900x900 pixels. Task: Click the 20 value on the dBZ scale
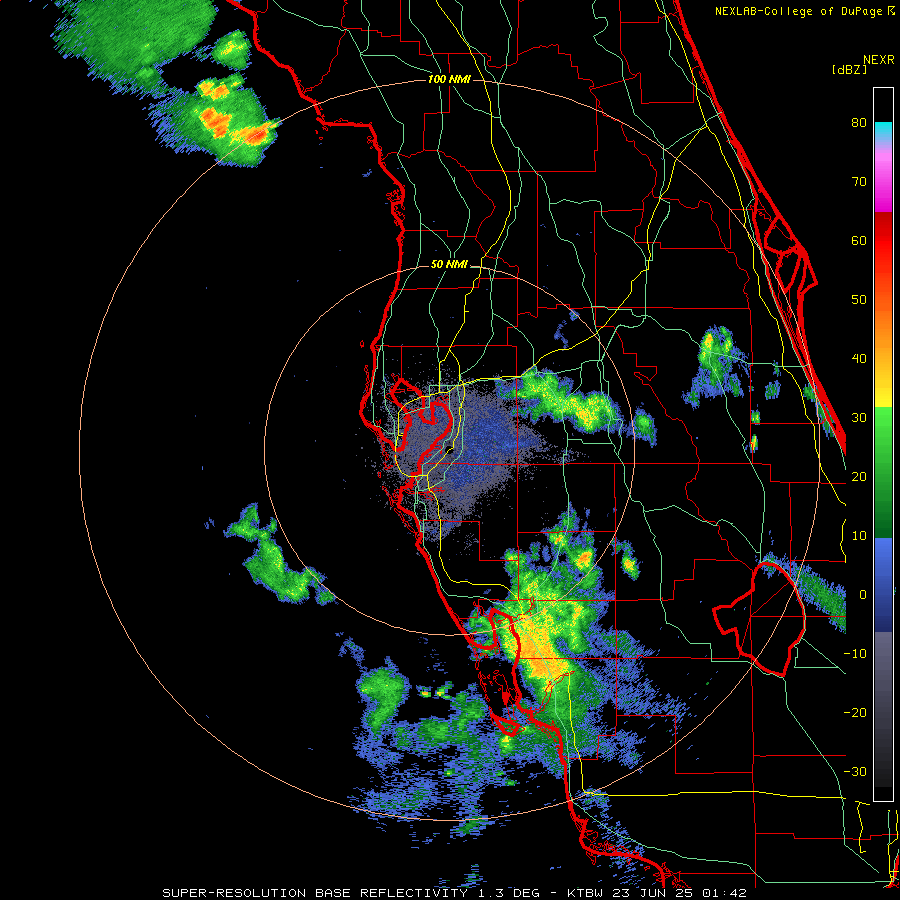coord(859,476)
